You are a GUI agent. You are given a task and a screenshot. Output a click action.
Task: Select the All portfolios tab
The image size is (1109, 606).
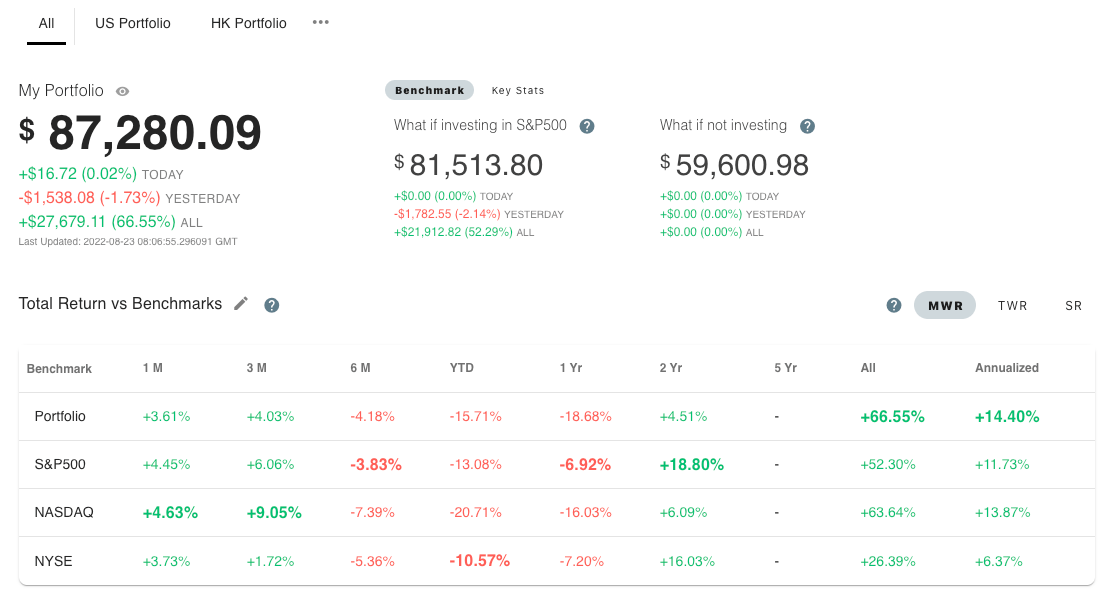[46, 22]
